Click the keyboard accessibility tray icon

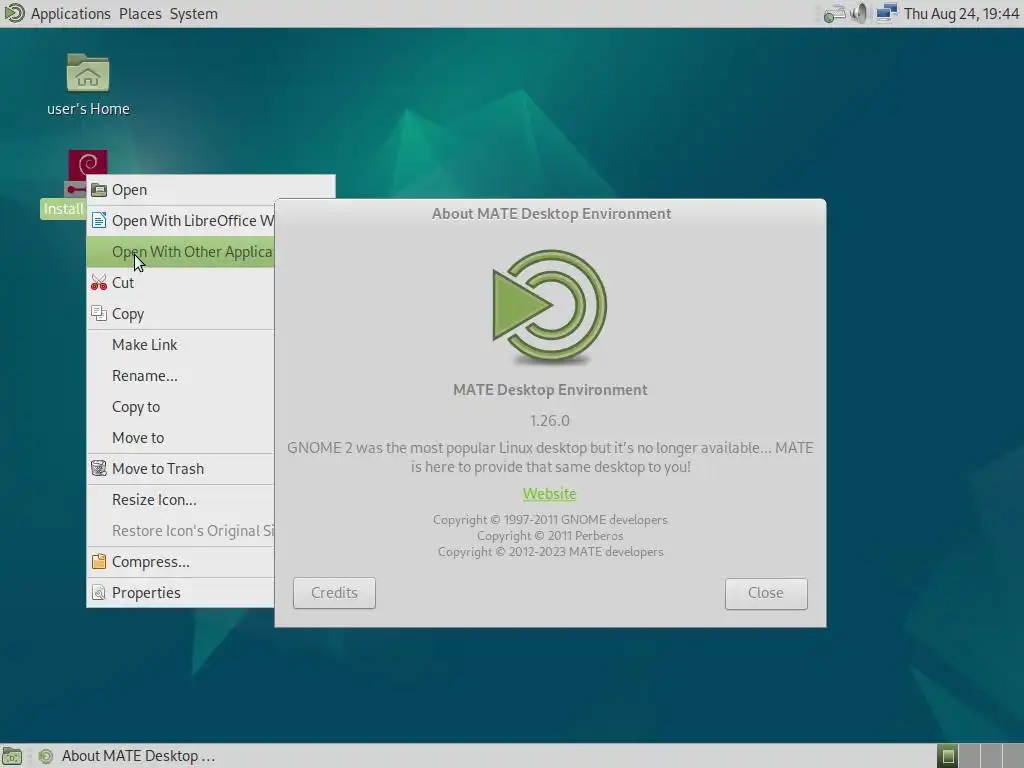[x=834, y=14]
